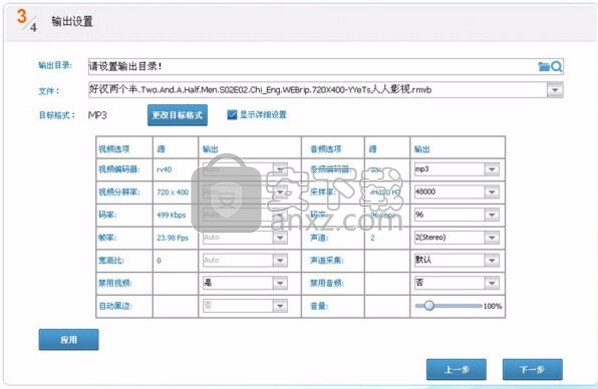
Task: Open audio encoder mp3 dropdown
Action: pos(491,169)
